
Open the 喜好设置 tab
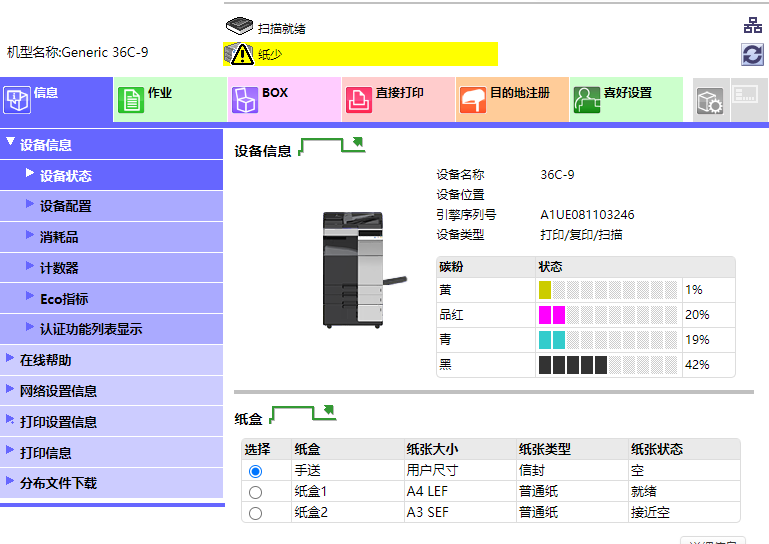click(626, 100)
